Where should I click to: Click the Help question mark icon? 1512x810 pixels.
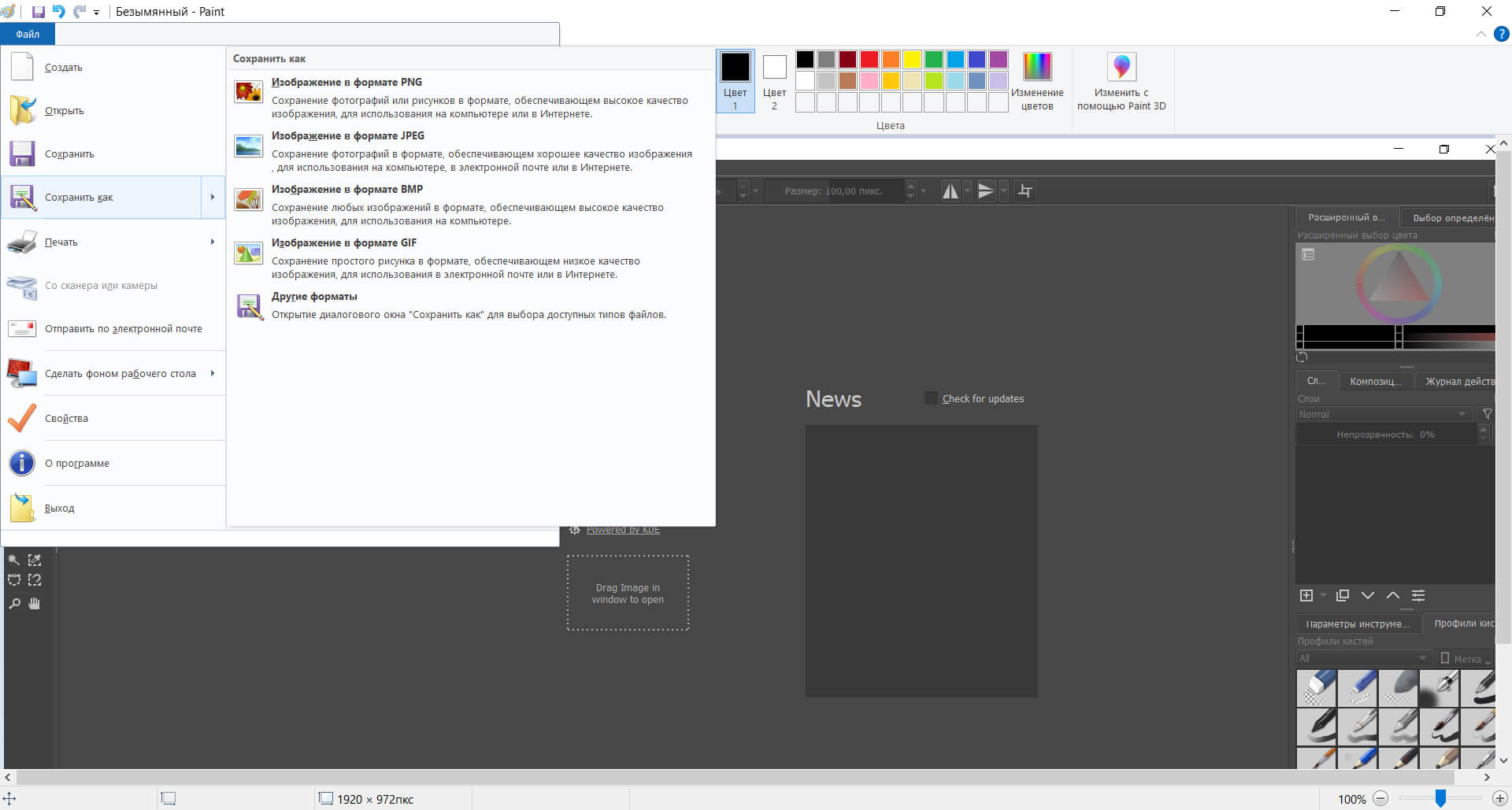click(1502, 34)
